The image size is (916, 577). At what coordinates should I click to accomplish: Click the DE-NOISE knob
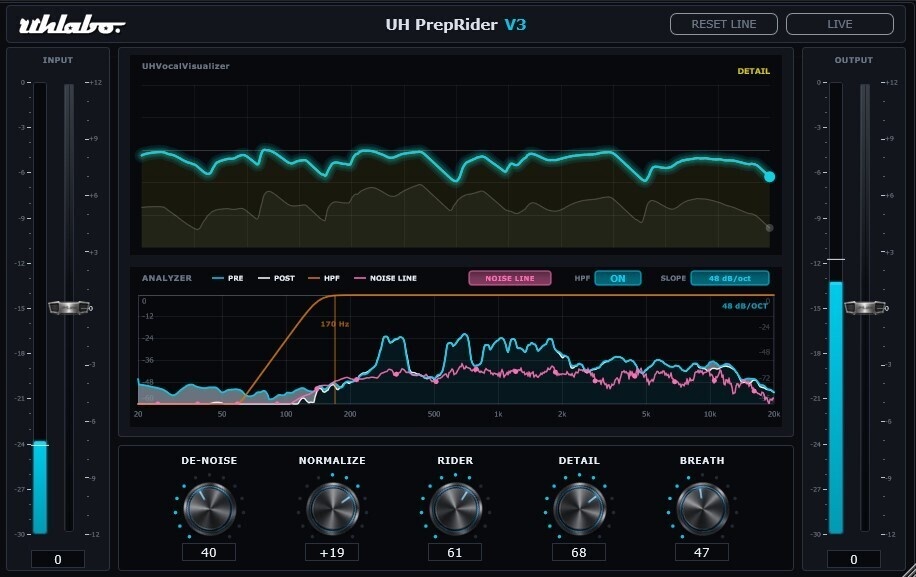point(209,508)
